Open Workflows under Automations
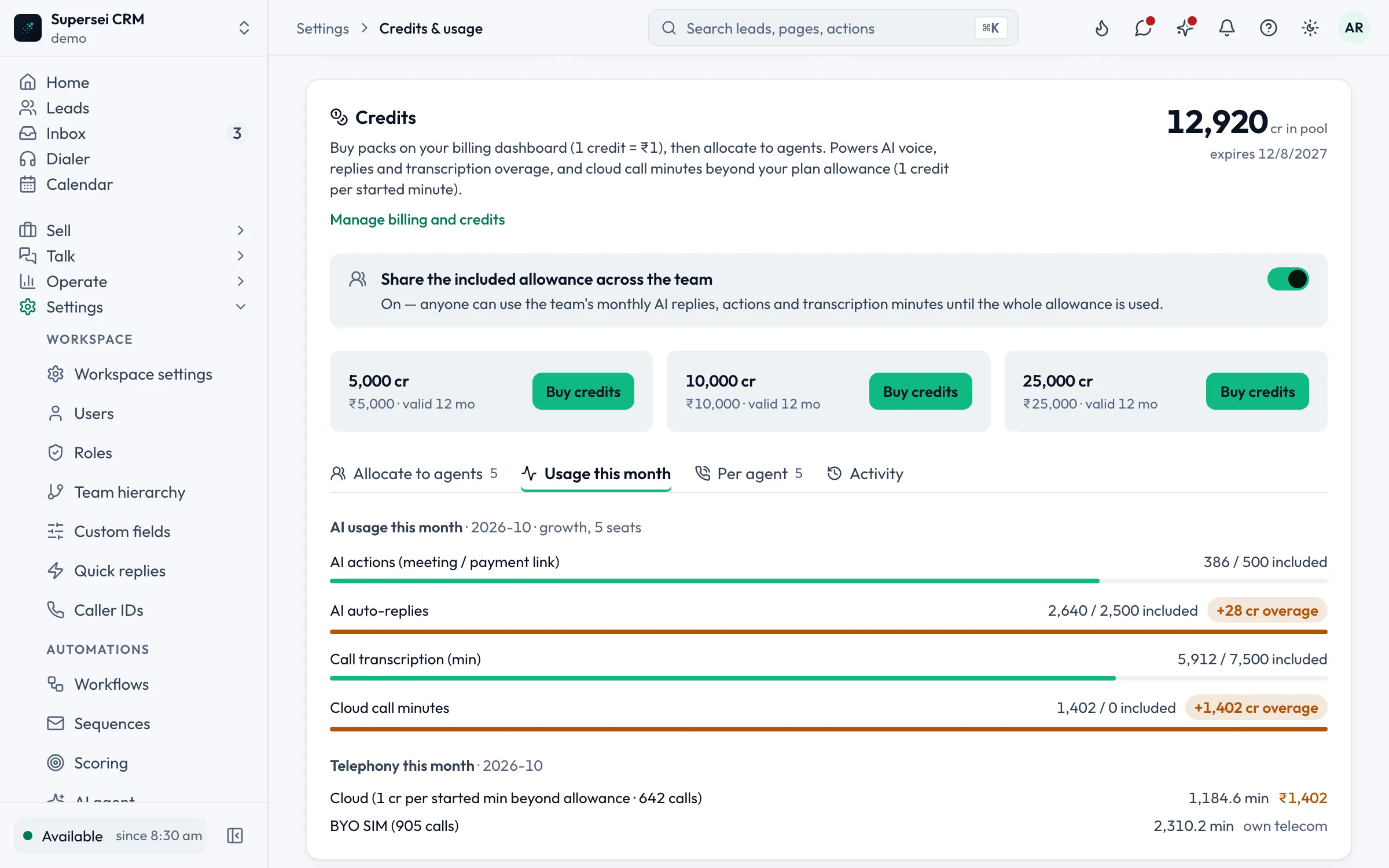1389x868 pixels. click(x=148, y=684)
